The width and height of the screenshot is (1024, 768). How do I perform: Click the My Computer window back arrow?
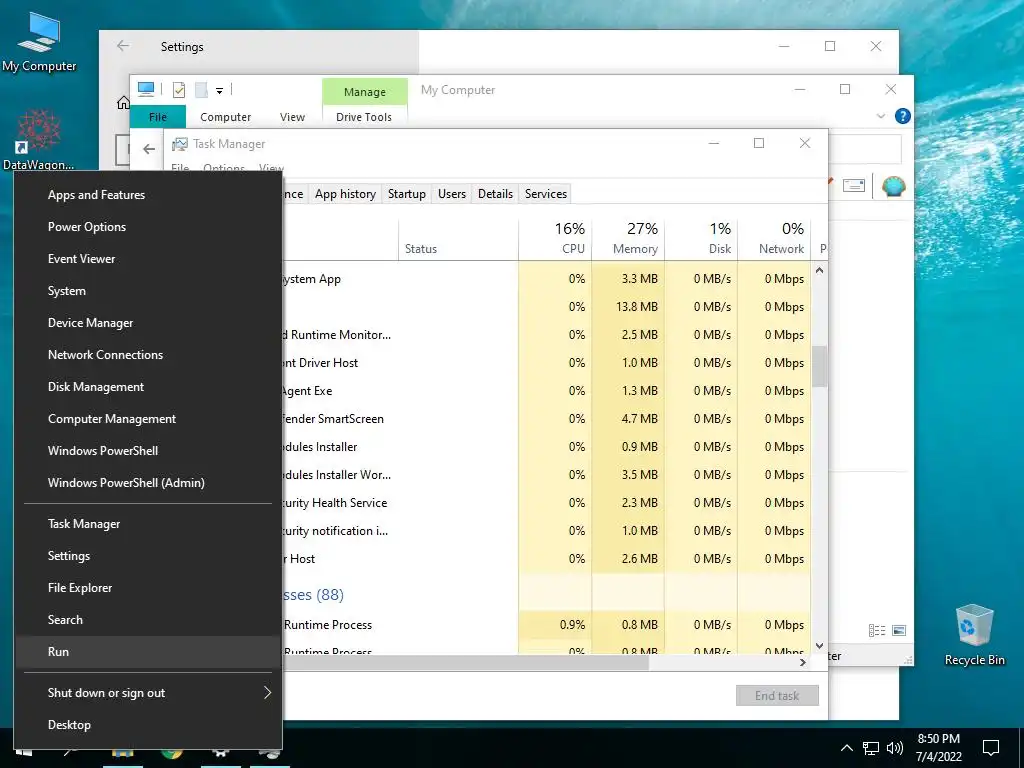pyautogui.click(x=149, y=149)
